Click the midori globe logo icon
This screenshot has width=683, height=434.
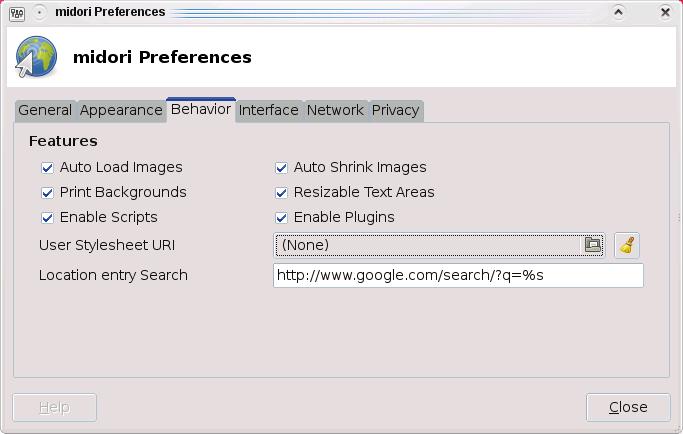click(x=36, y=57)
